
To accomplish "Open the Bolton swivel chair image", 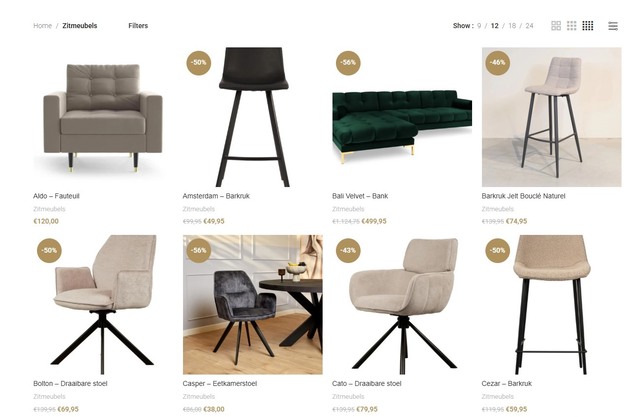I will pyautogui.click(x=103, y=305).
